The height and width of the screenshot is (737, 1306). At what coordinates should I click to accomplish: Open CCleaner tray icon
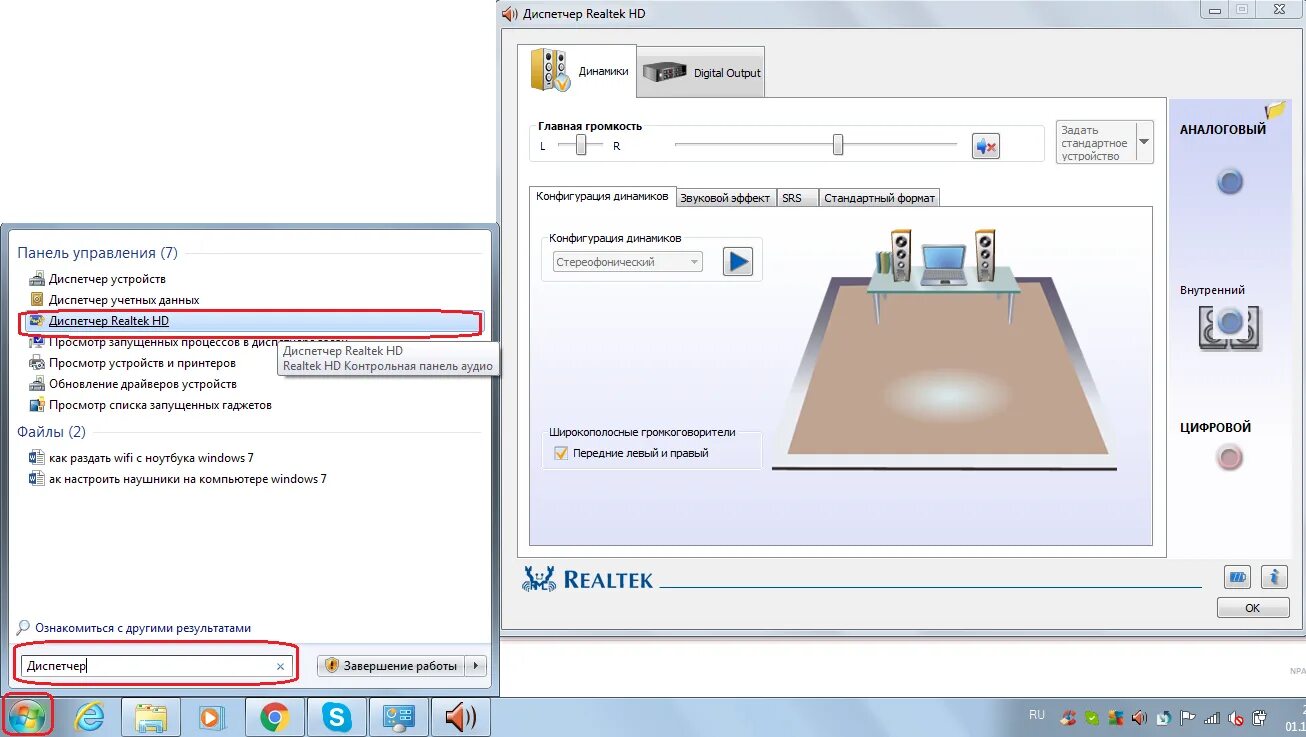pos(1069,718)
